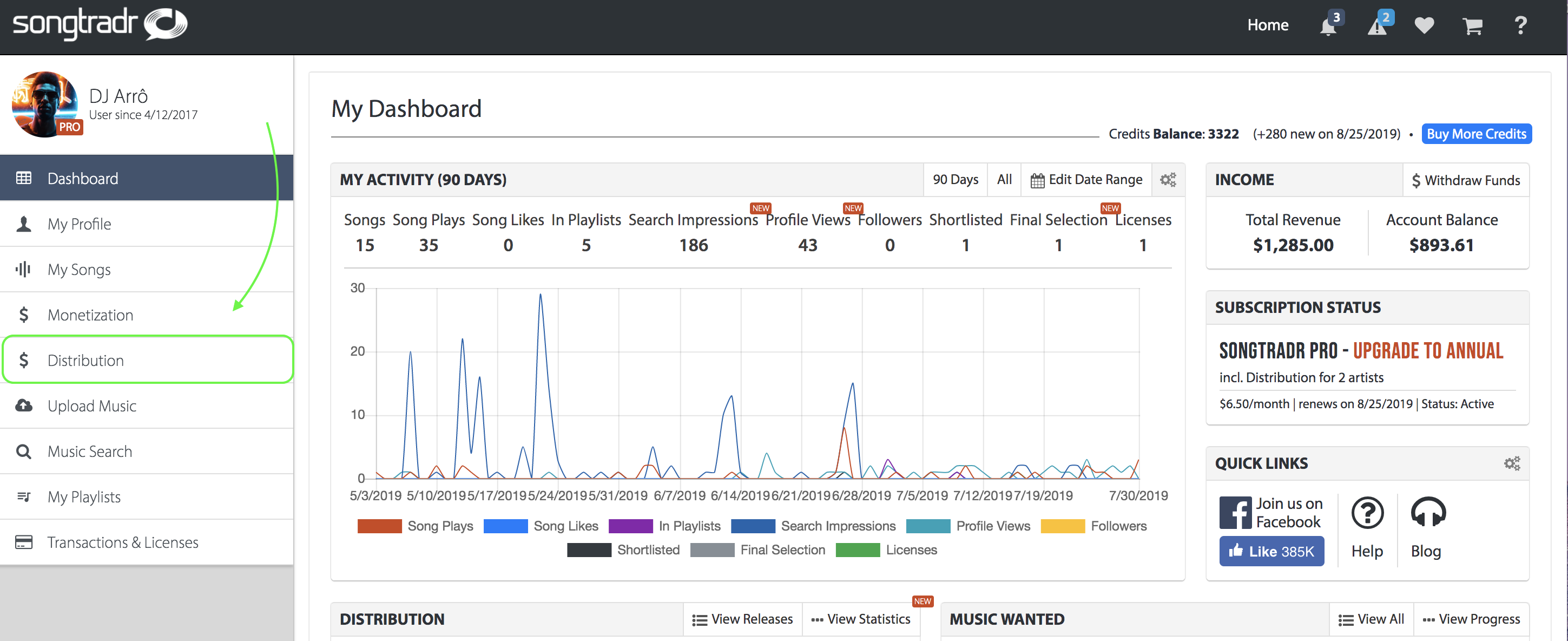The height and width of the screenshot is (641, 1568).
Task: Toggle Shortlisted series in chart legend
Action: coord(623,550)
